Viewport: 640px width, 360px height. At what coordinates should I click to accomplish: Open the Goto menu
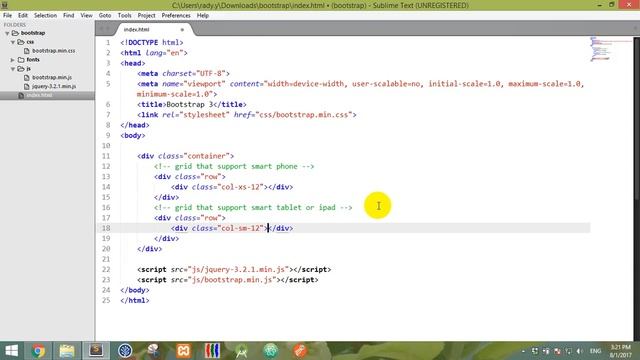click(x=105, y=16)
